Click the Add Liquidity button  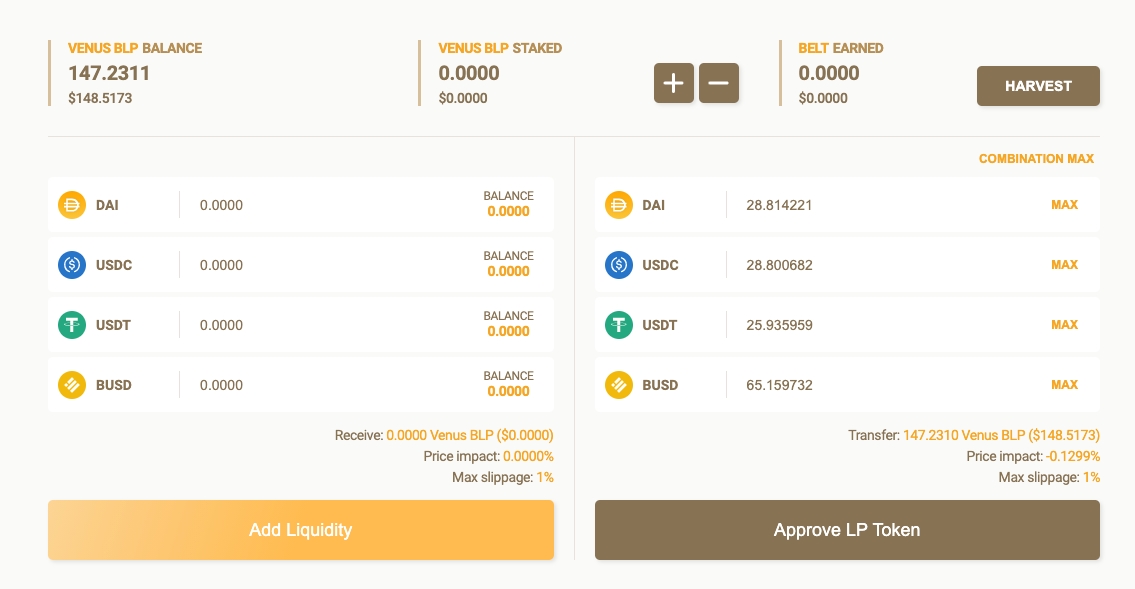(300, 530)
